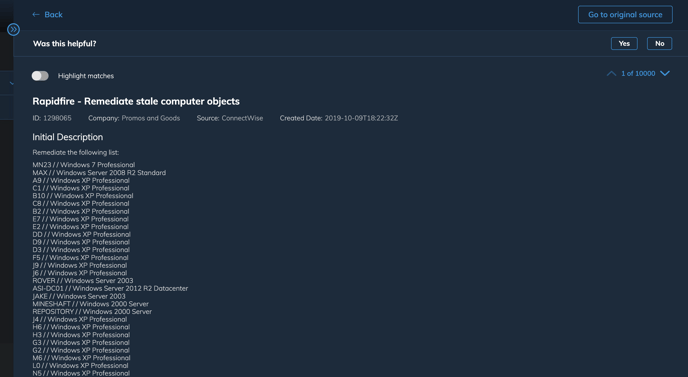Image resolution: width=688 pixels, height=377 pixels.
Task: Select row B2 // Windows XP Professional
Action: point(81,212)
